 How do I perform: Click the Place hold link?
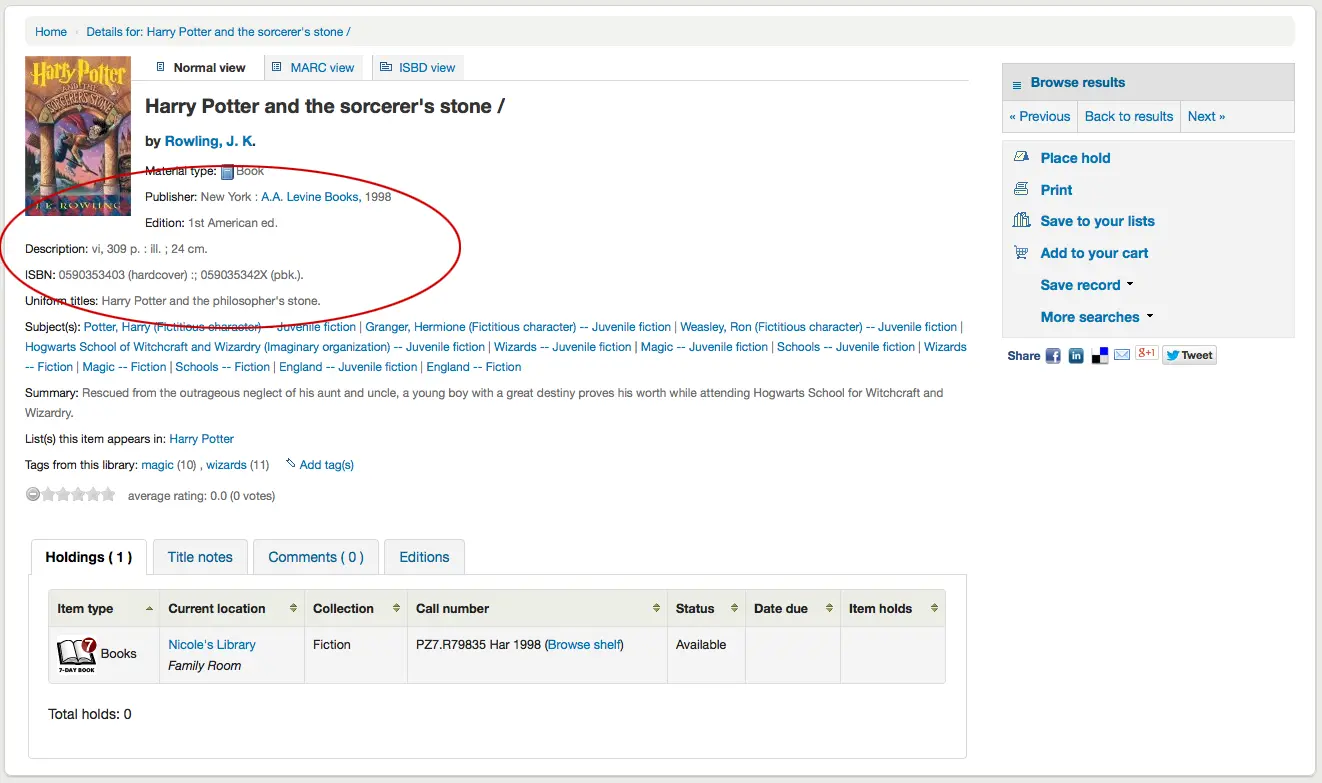tap(1075, 158)
